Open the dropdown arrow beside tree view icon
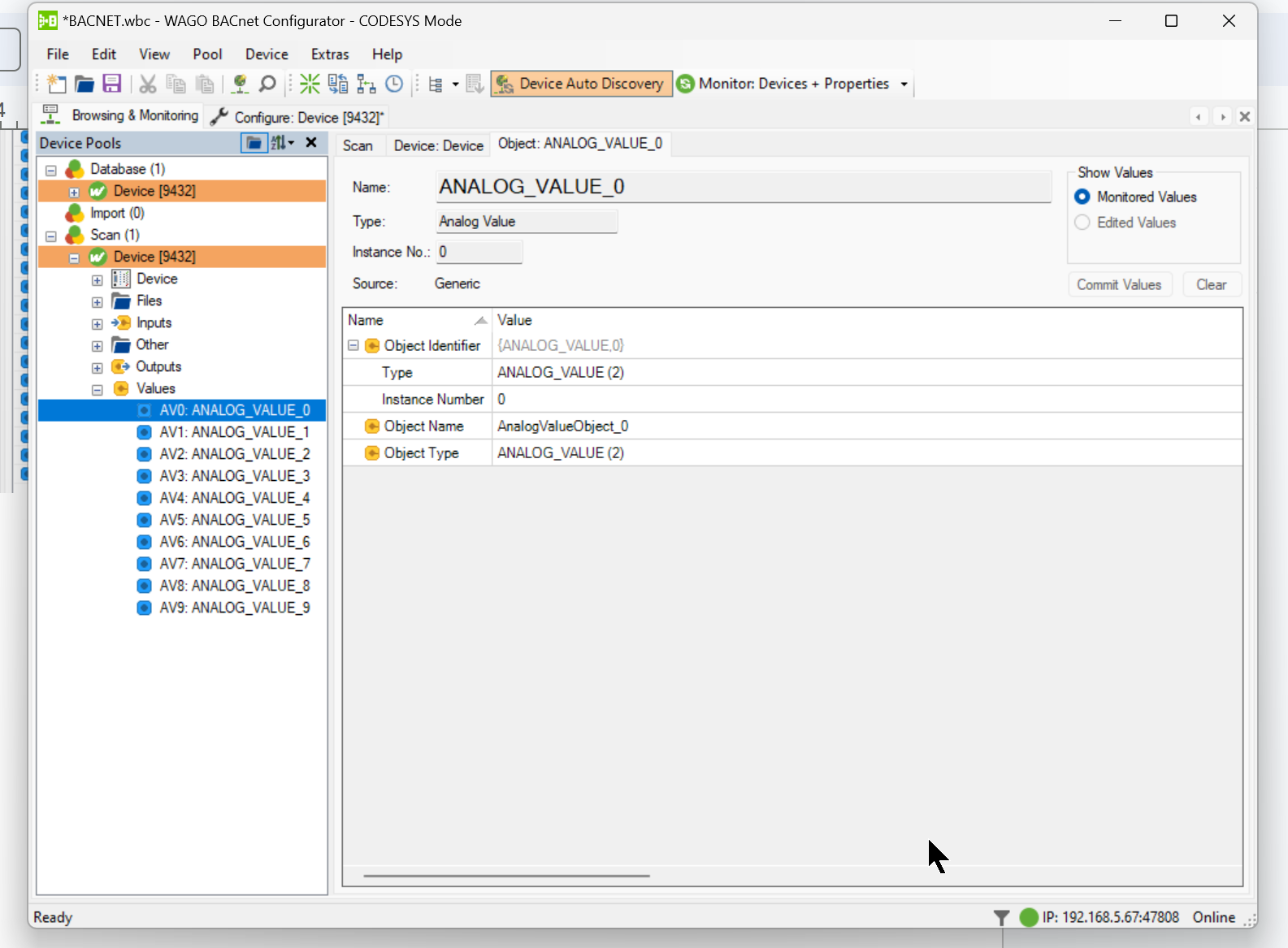1288x948 pixels. [455, 84]
